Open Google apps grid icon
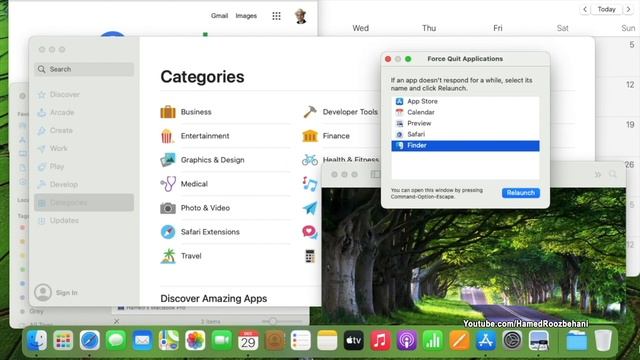Viewport: 640px width, 360px height. pos(276,16)
